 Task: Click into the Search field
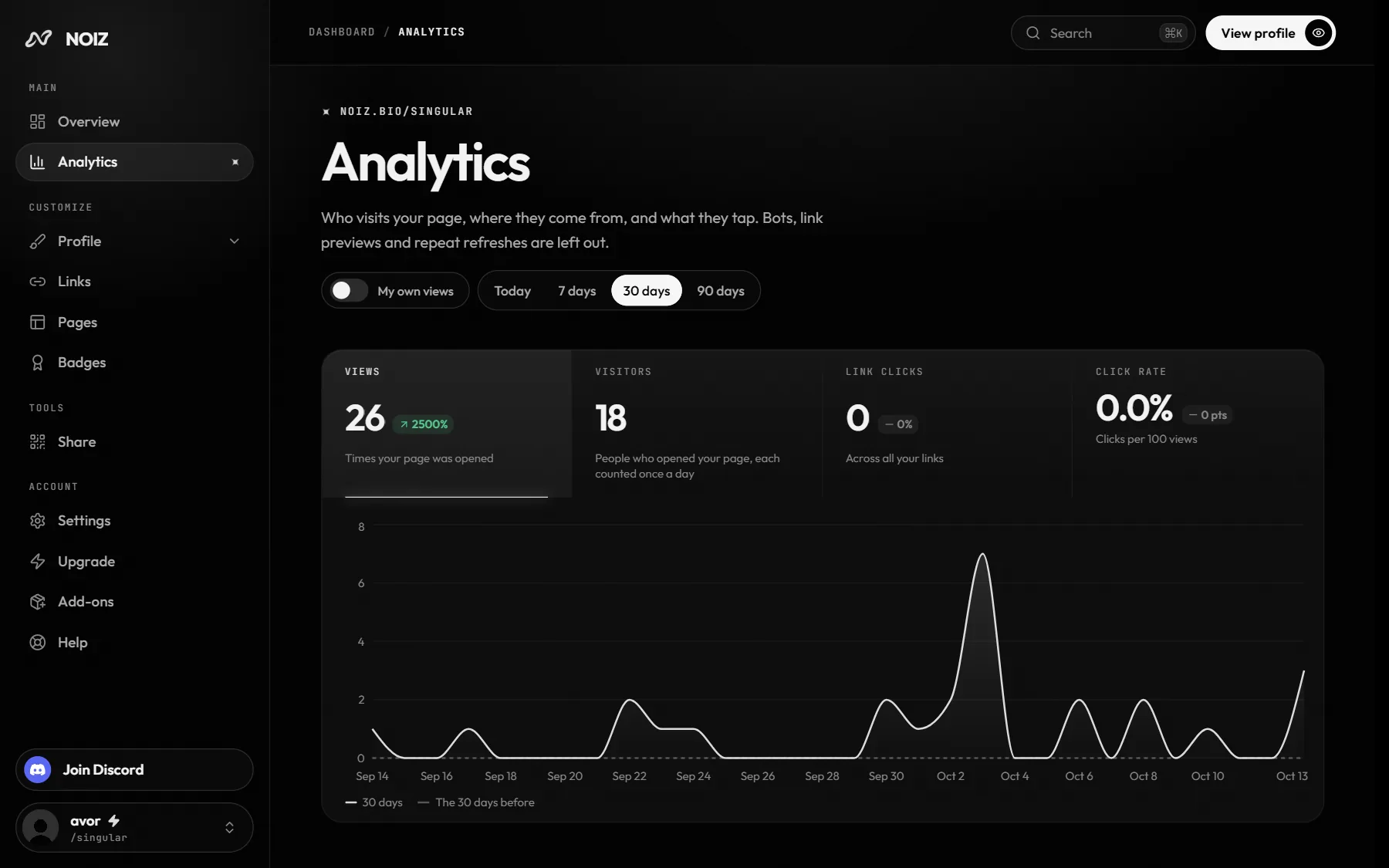click(1103, 33)
